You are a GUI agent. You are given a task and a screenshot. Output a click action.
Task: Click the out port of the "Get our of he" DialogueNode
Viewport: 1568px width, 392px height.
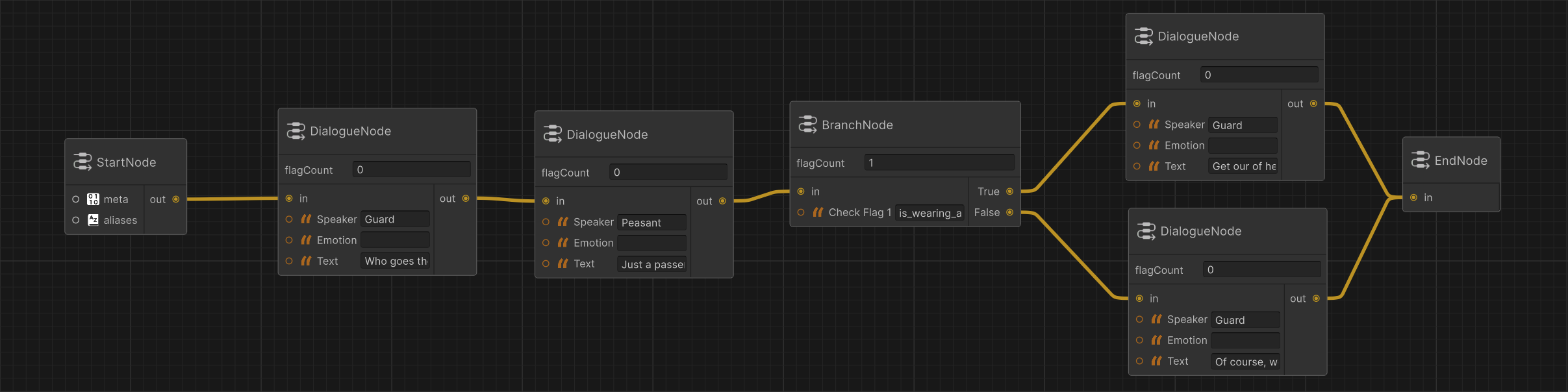[1313, 104]
